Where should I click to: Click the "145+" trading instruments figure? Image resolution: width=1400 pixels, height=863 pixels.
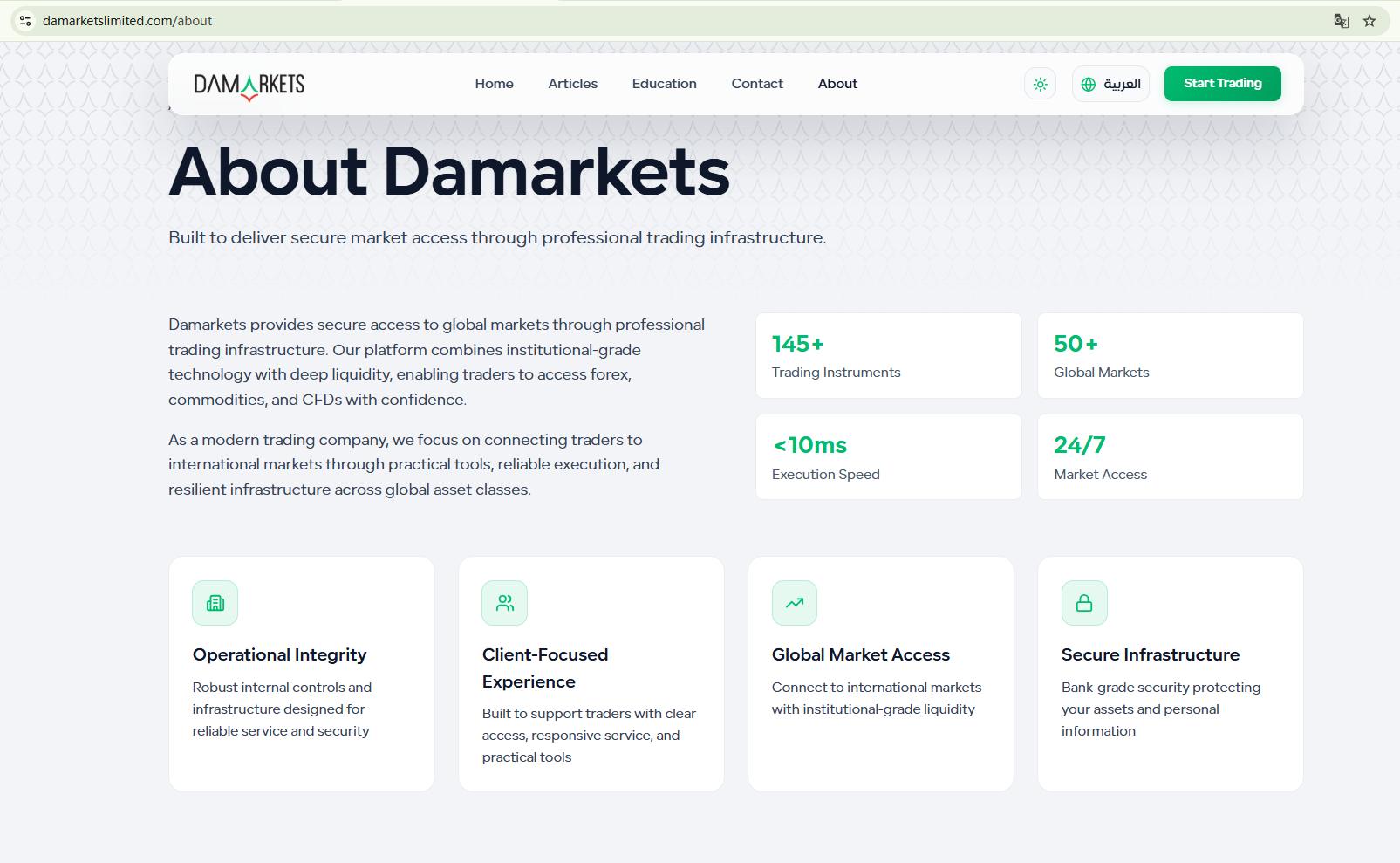tap(798, 344)
